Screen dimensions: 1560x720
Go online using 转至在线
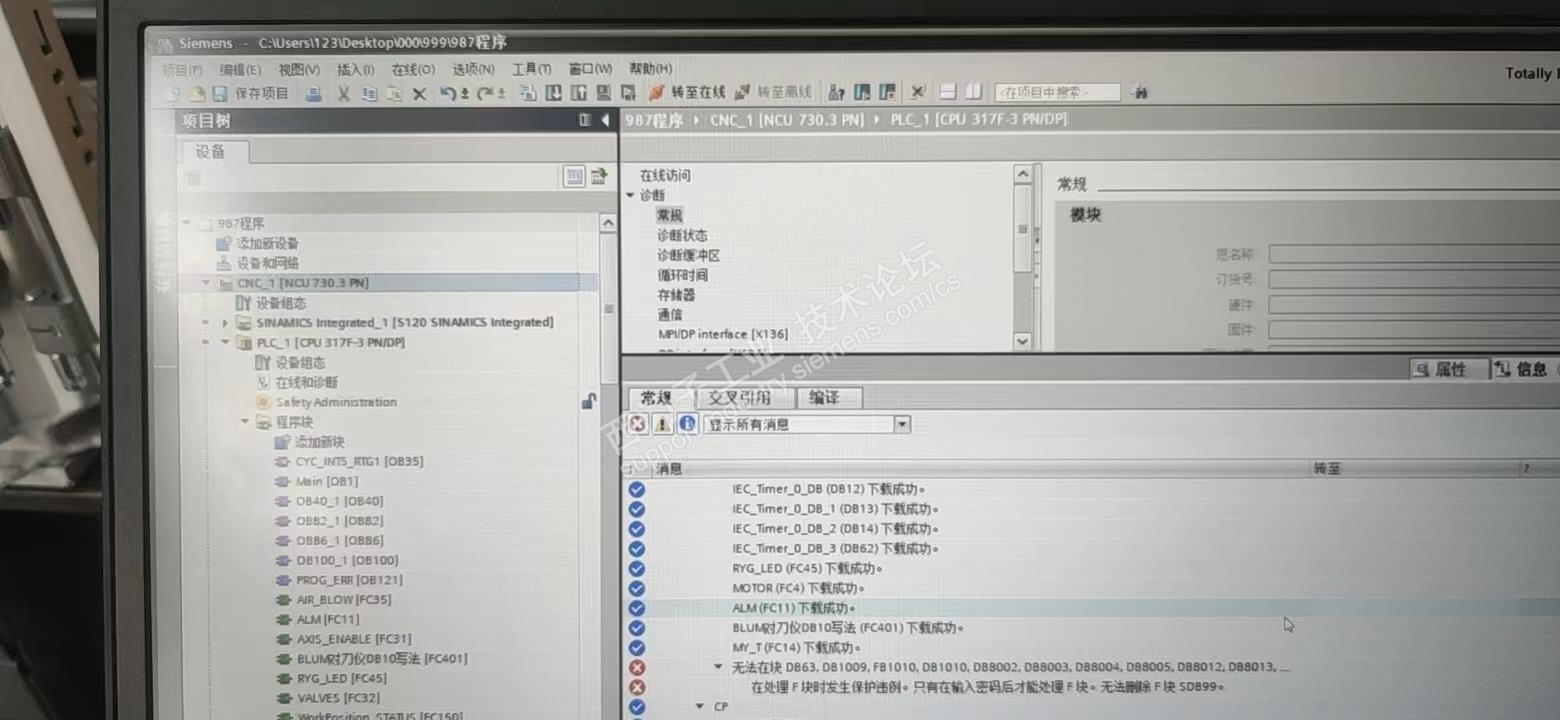point(688,93)
